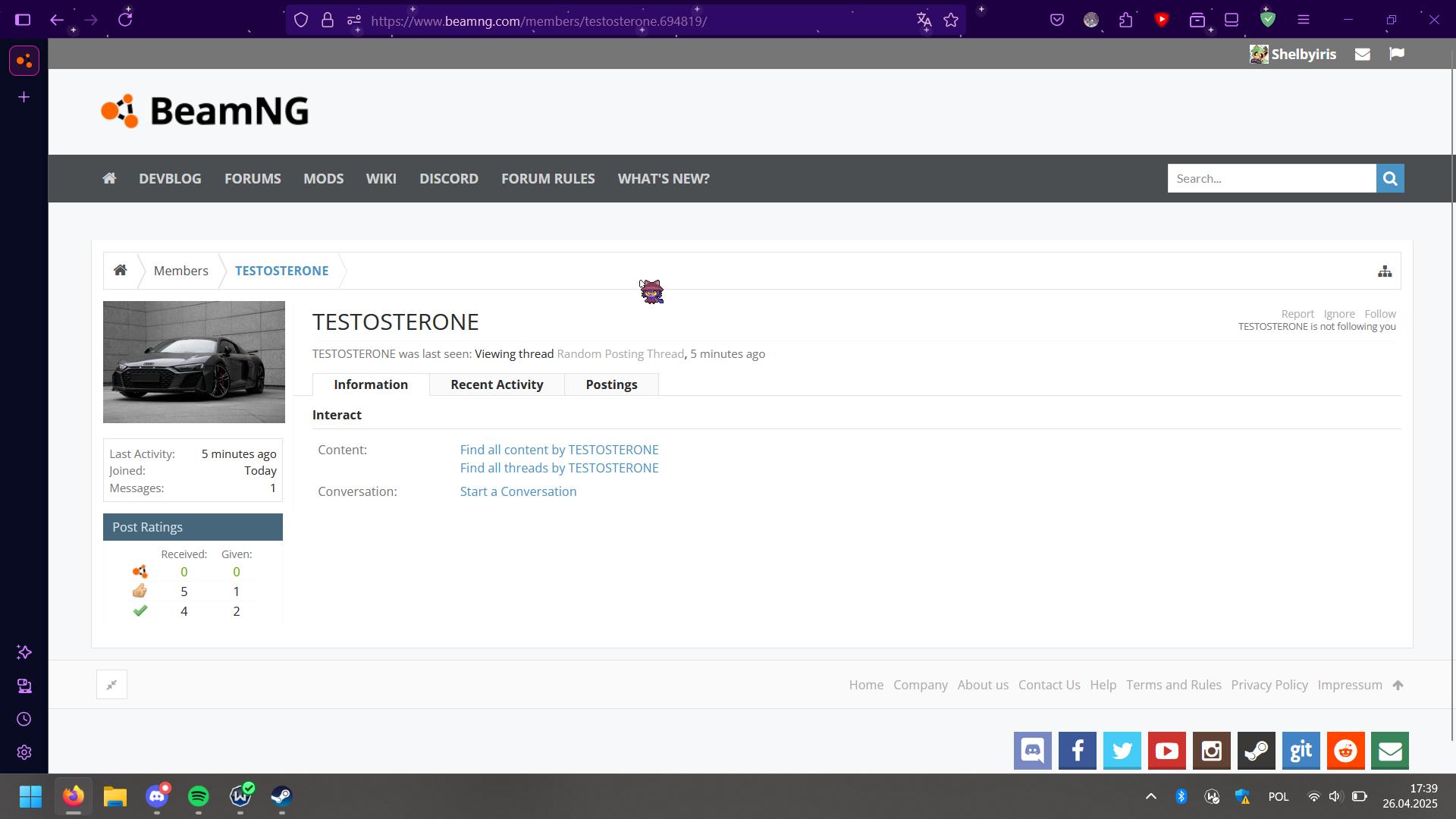Click the Members breadcrumb
Viewport: 1456px width, 819px height.
pyautogui.click(x=180, y=271)
